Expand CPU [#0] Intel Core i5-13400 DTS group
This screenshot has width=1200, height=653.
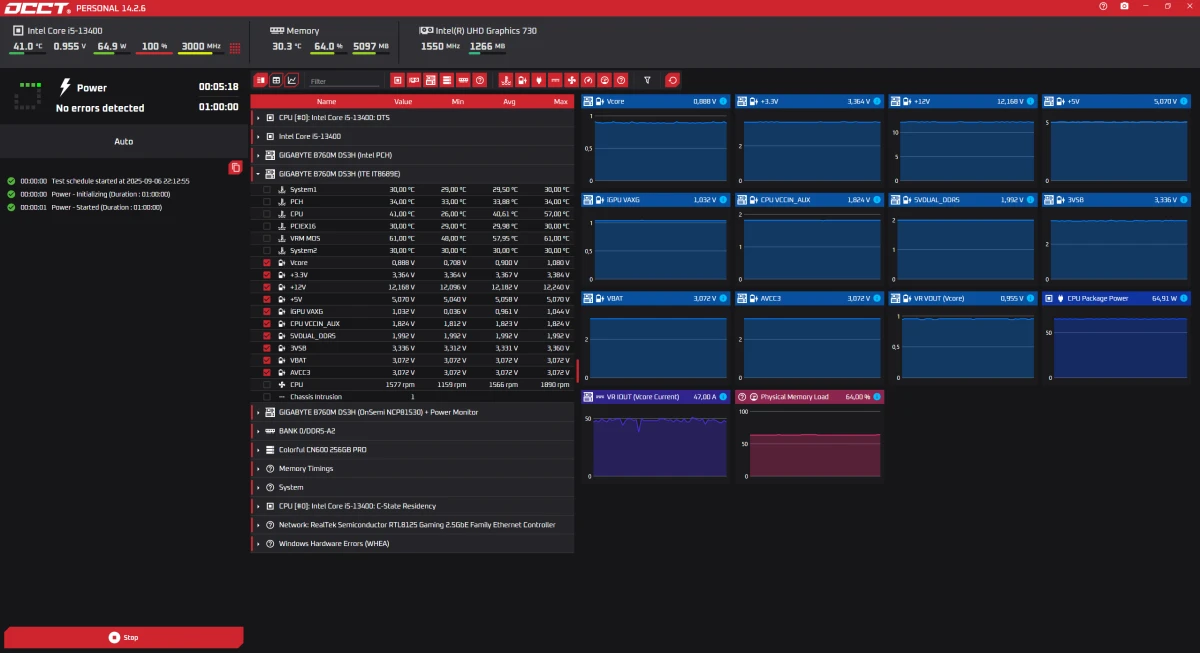point(258,118)
